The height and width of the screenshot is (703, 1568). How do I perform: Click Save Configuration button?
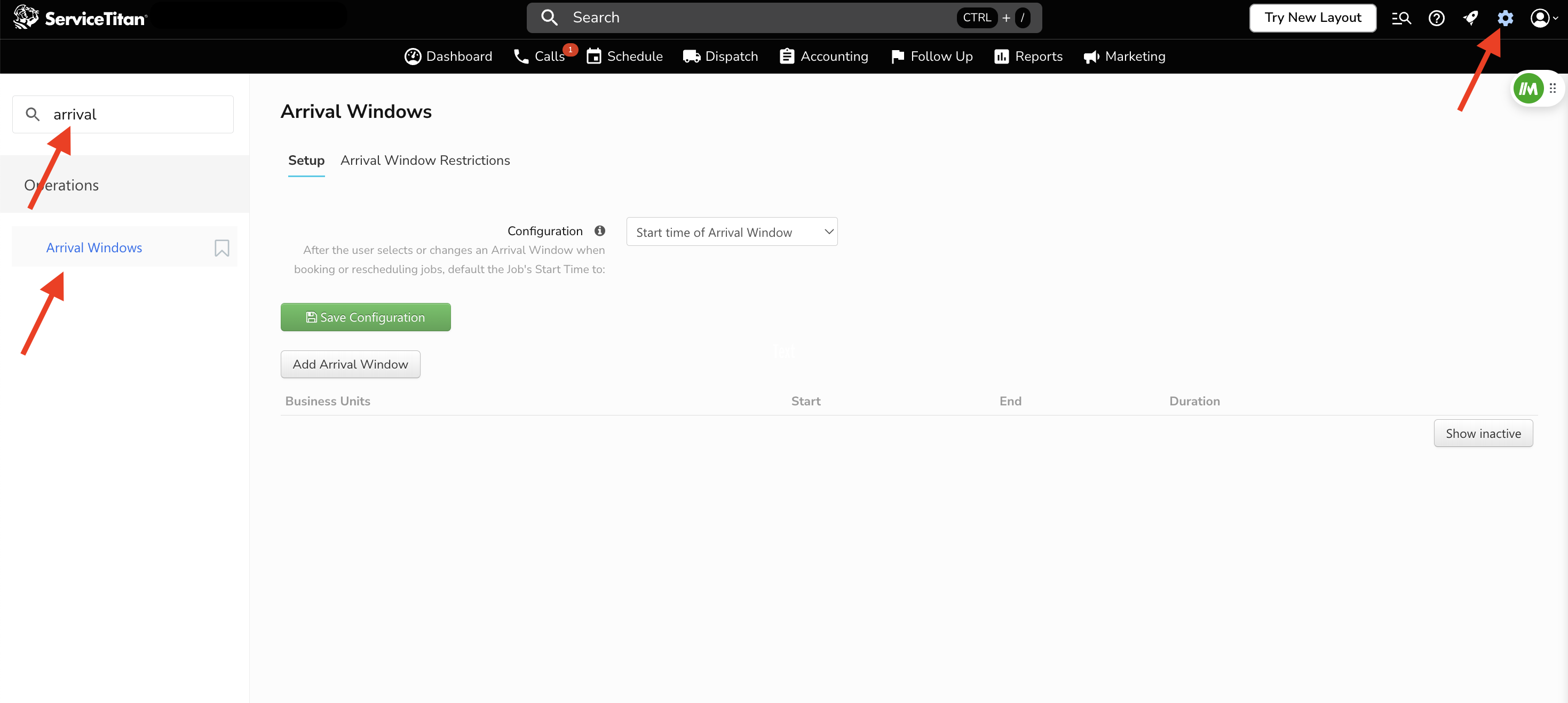pos(365,317)
